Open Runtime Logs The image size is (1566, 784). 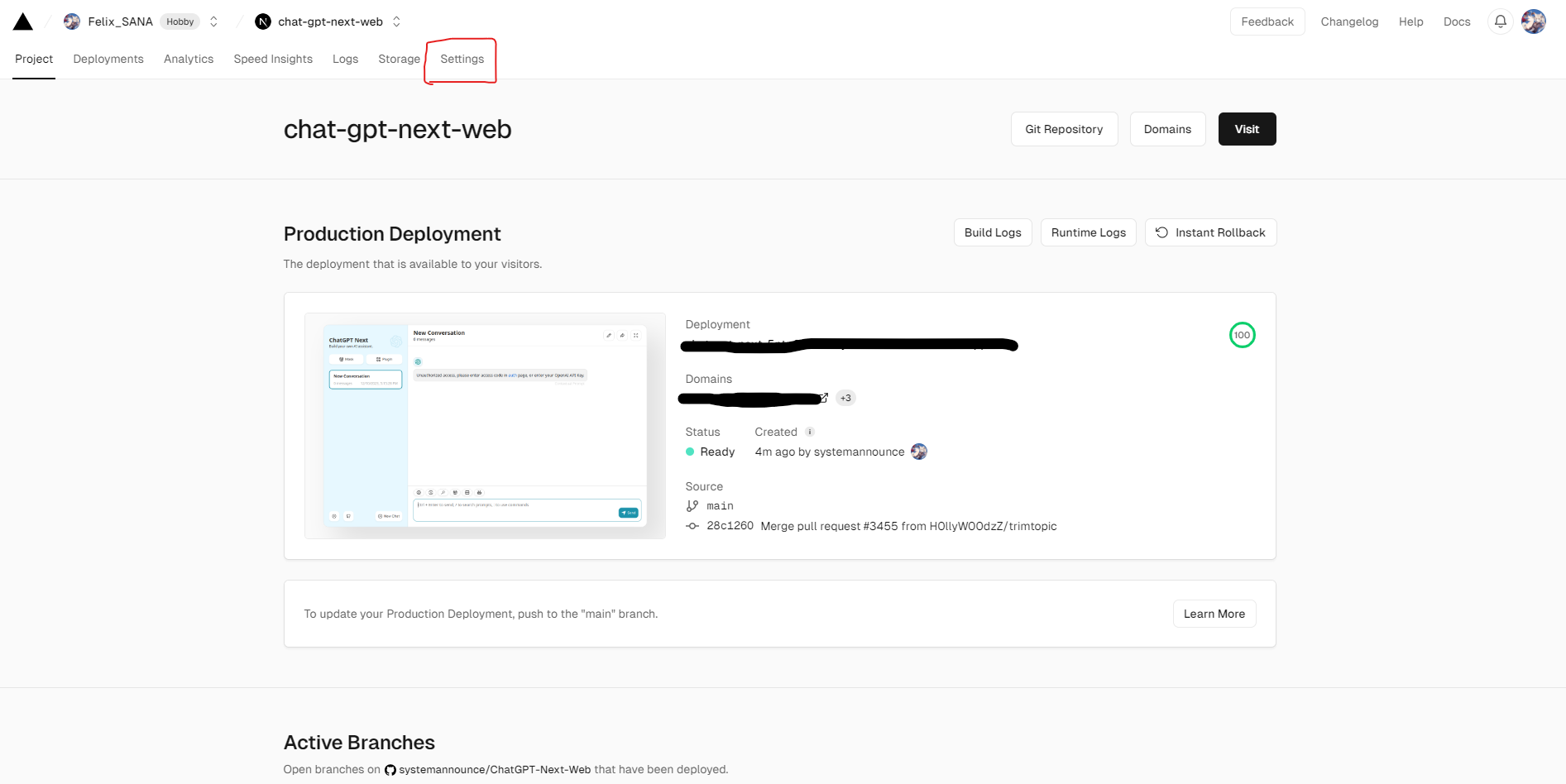coord(1088,232)
